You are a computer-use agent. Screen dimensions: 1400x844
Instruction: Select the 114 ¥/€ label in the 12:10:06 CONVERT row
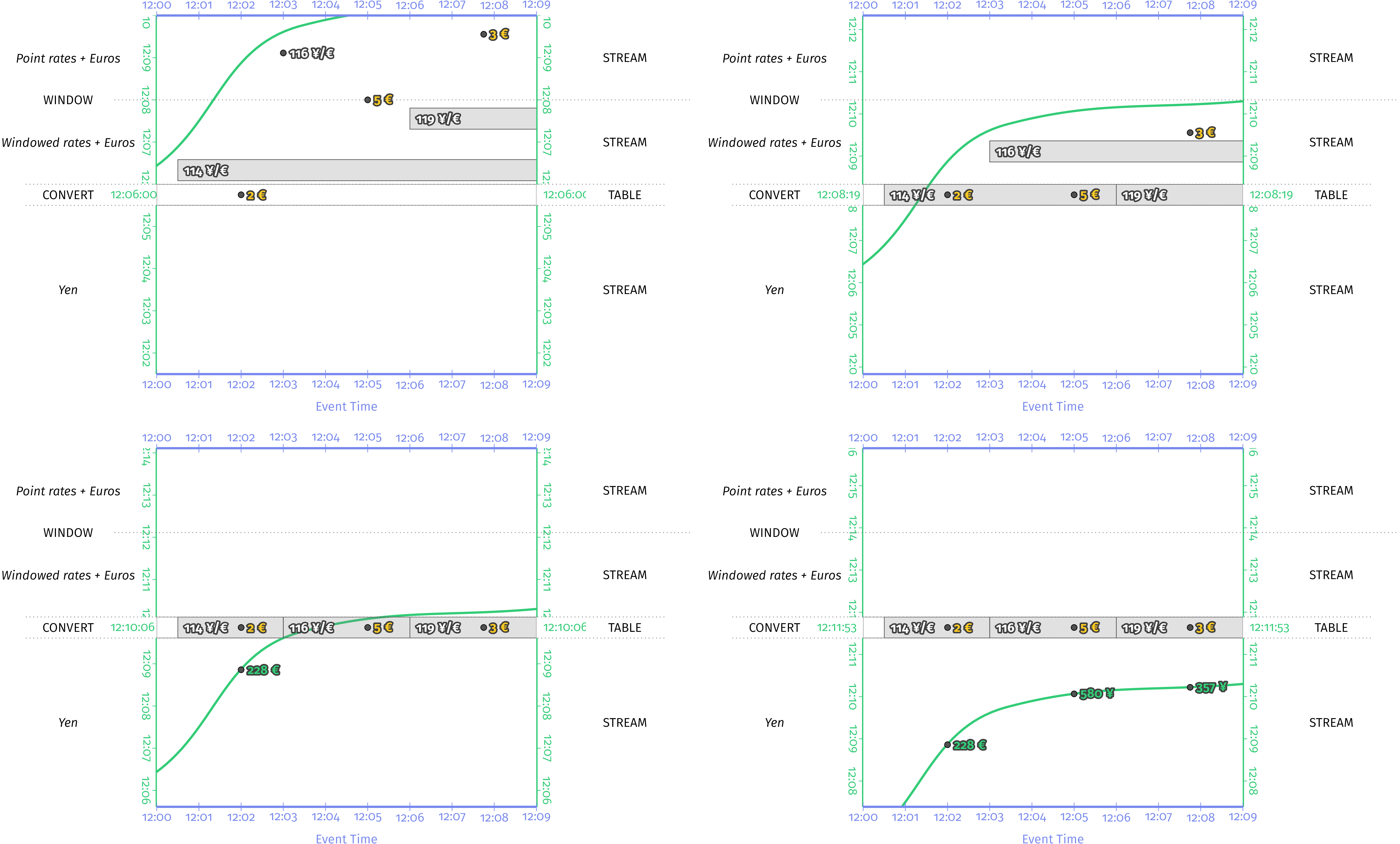(x=206, y=628)
